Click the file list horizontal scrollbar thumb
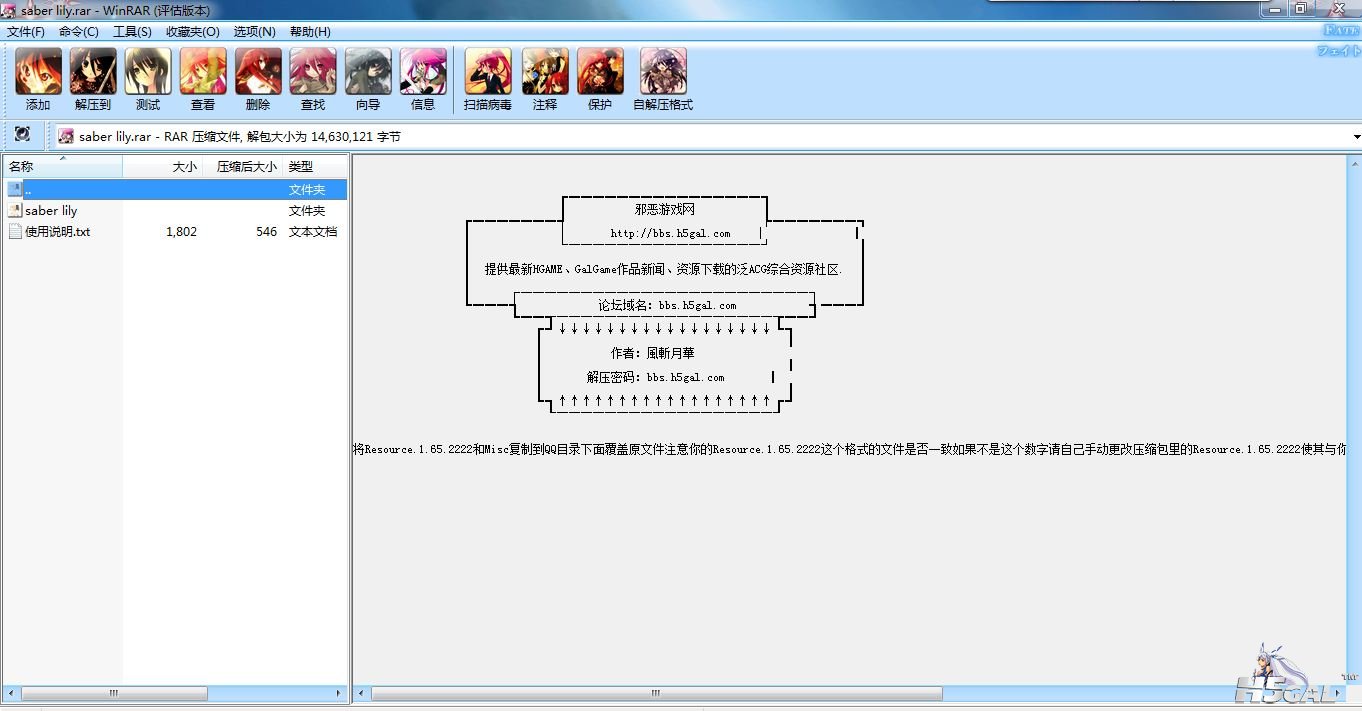The width and height of the screenshot is (1362, 711). [x=114, y=693]
